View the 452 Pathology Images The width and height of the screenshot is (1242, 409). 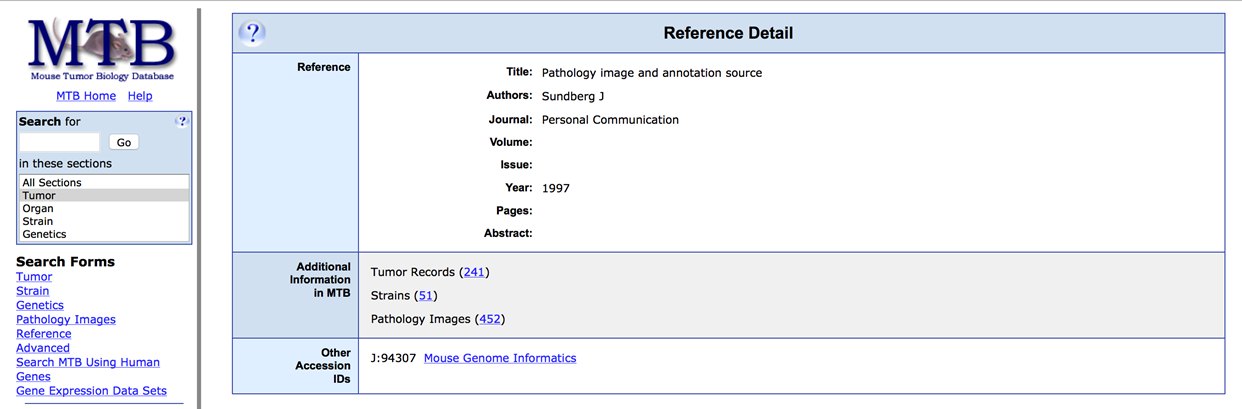click(490, 319)
